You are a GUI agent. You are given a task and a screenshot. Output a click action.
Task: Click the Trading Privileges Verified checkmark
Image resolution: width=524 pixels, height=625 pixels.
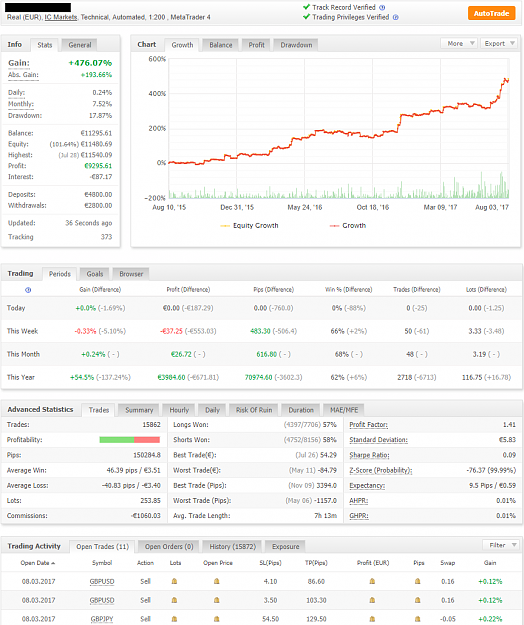pos(306,17)
